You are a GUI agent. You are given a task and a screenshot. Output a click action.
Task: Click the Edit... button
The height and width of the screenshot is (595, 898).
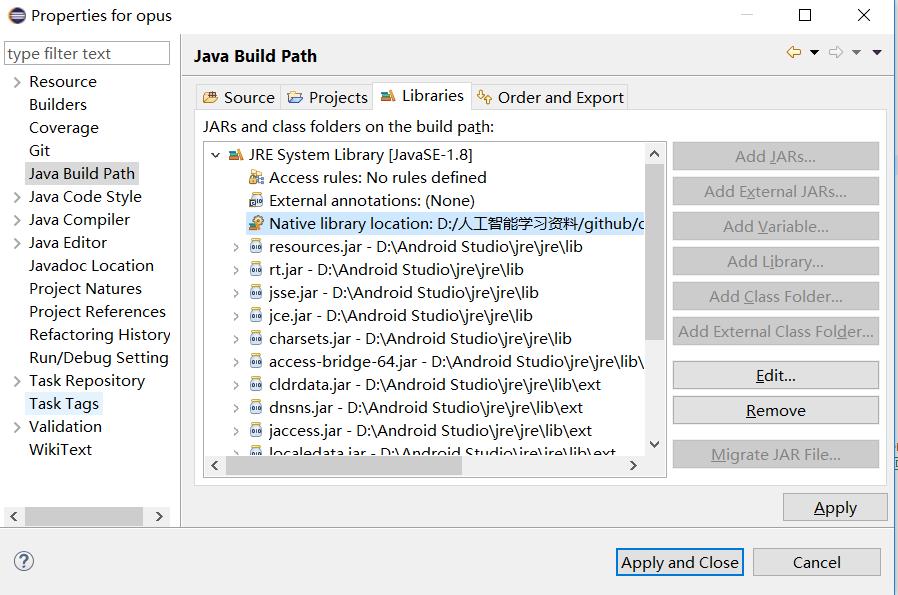775,375
